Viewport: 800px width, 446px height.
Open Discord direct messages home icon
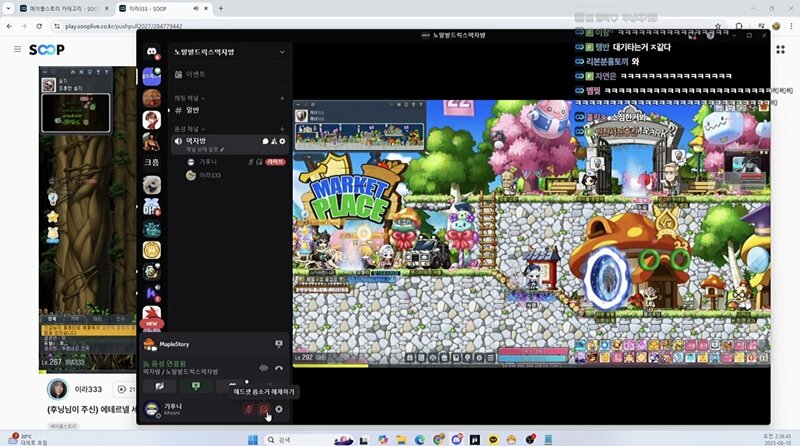click(152, 52)
